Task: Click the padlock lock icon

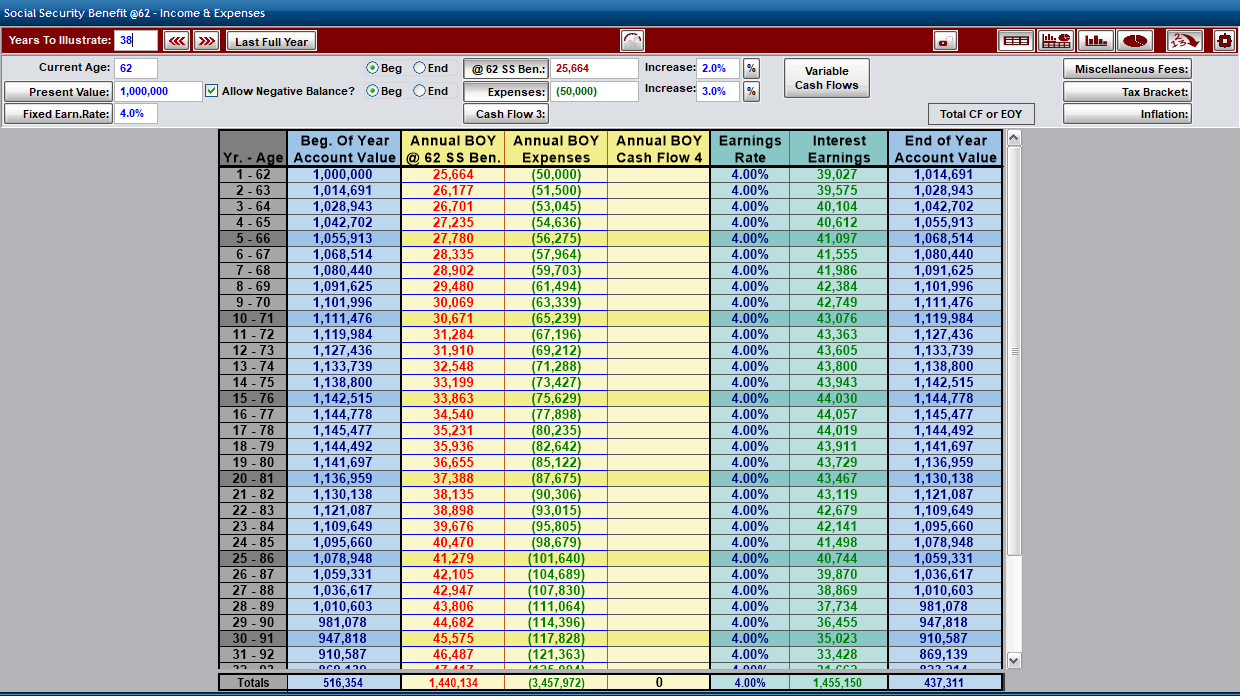Action: (946, 41)
